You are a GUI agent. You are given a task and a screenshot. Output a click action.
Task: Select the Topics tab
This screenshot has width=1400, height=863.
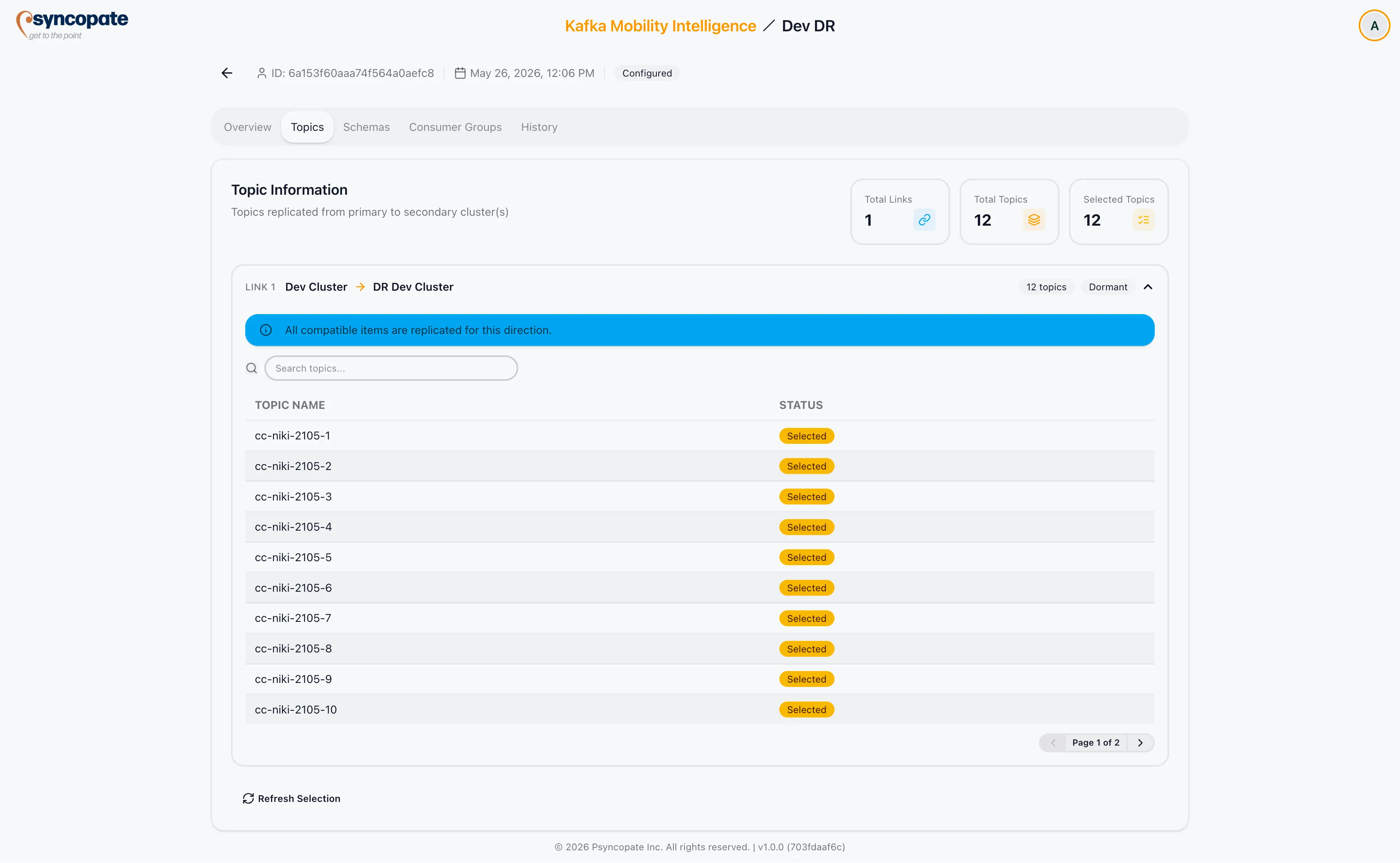click(307, 127)
